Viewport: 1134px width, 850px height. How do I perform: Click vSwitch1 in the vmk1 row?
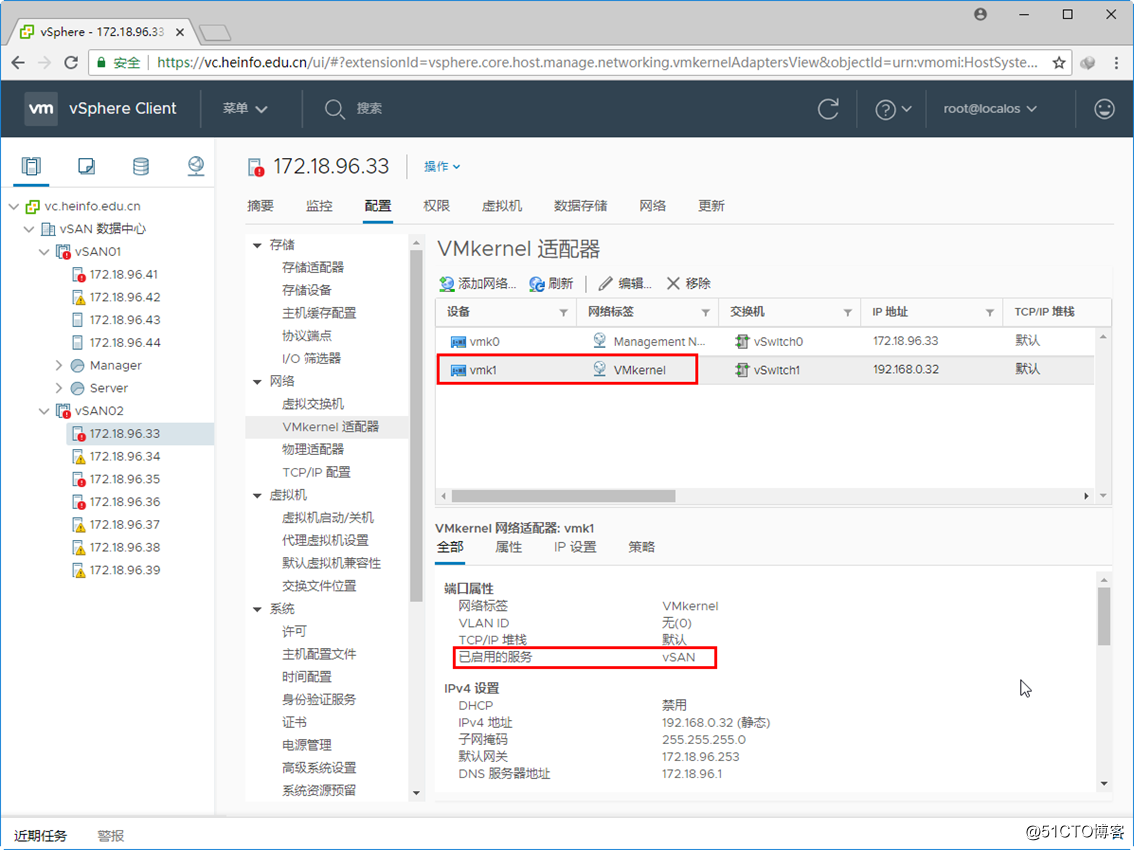(x=777, y=370)
